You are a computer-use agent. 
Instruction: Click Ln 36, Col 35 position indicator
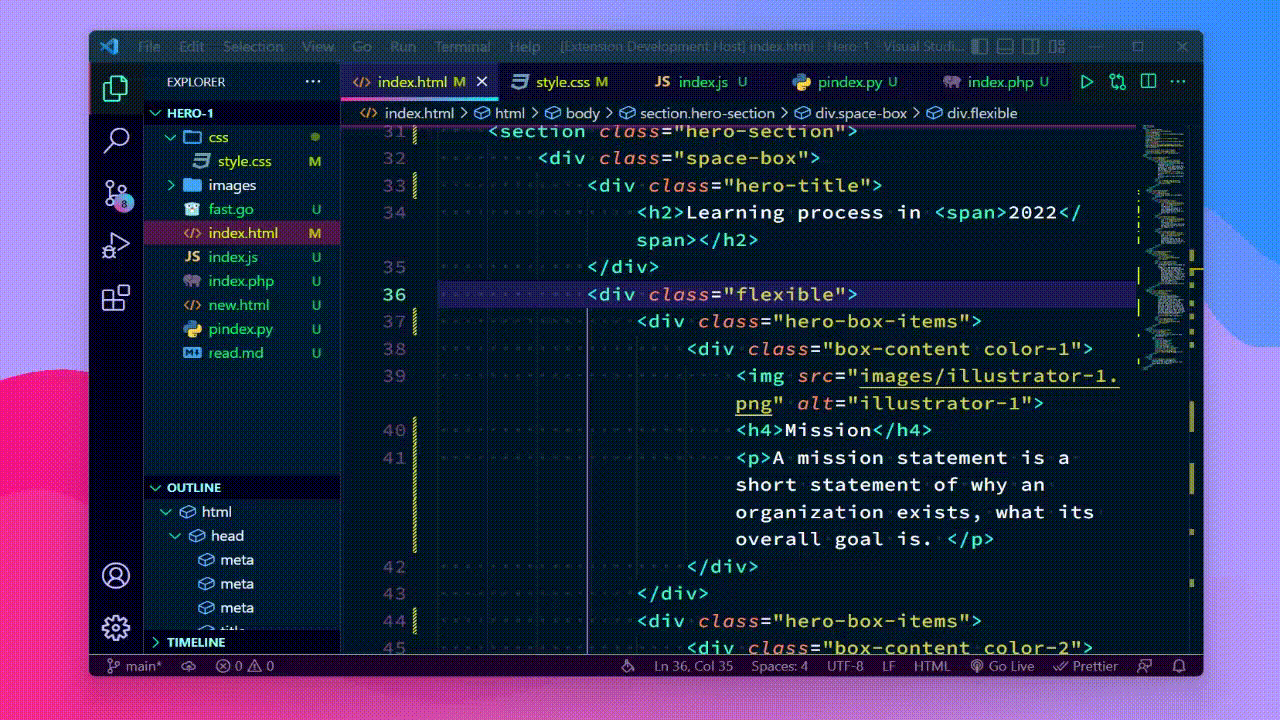[x=693, y=666]
